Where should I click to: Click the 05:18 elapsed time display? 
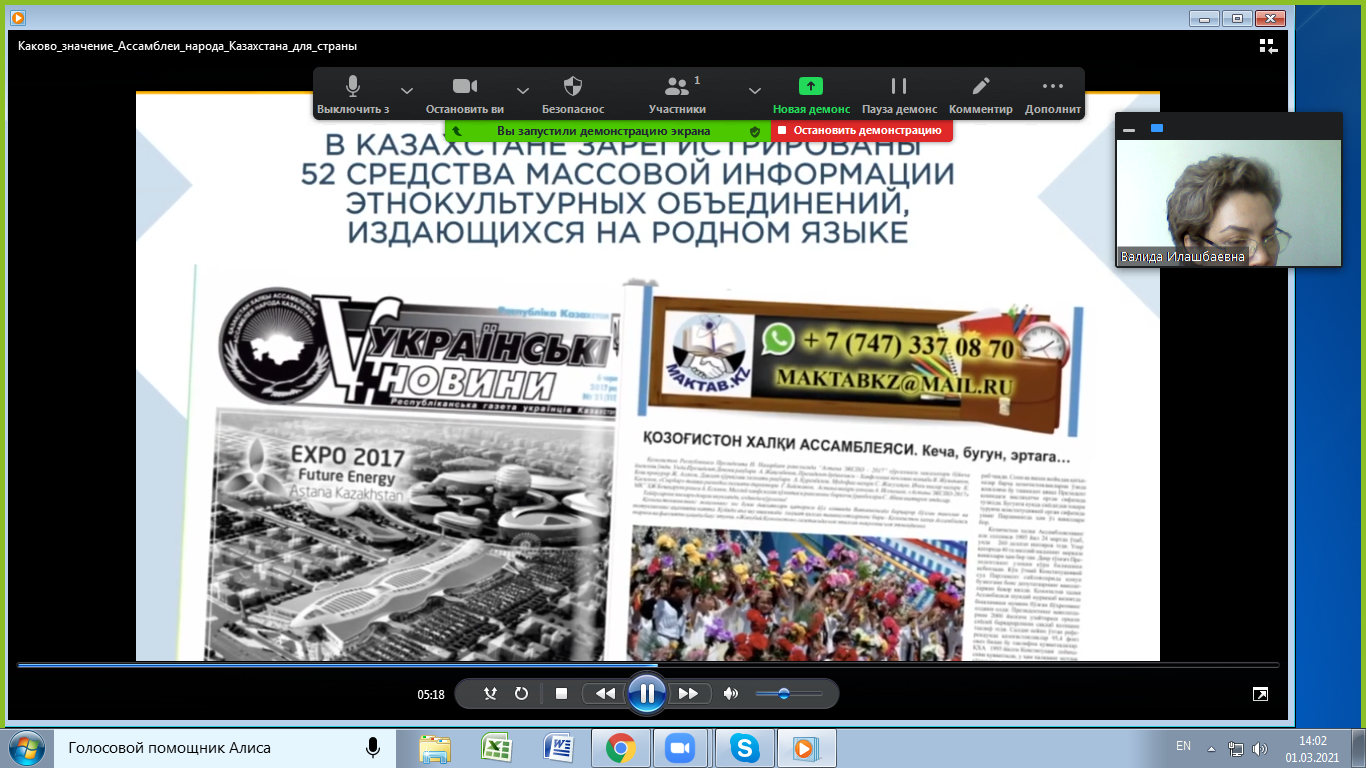(x=431, y=694)
